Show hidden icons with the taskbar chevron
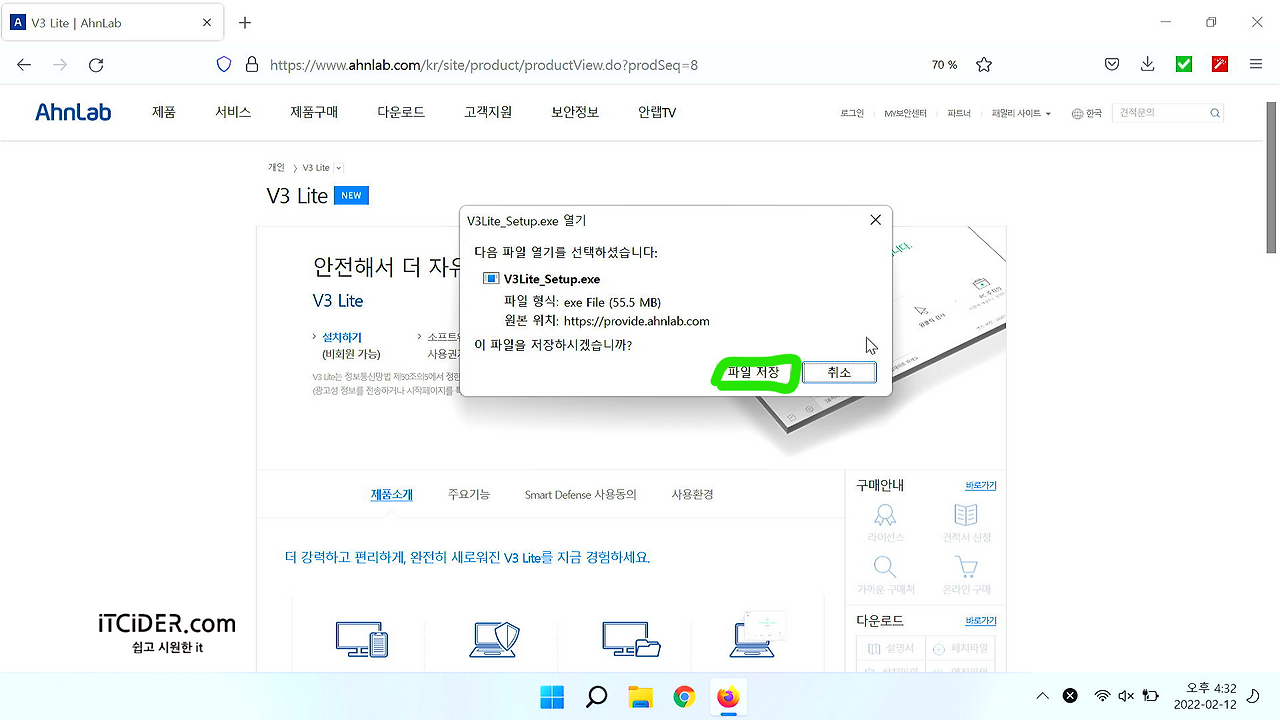The height and width of the screenshot is (720, 1280). click(1042, 695)
